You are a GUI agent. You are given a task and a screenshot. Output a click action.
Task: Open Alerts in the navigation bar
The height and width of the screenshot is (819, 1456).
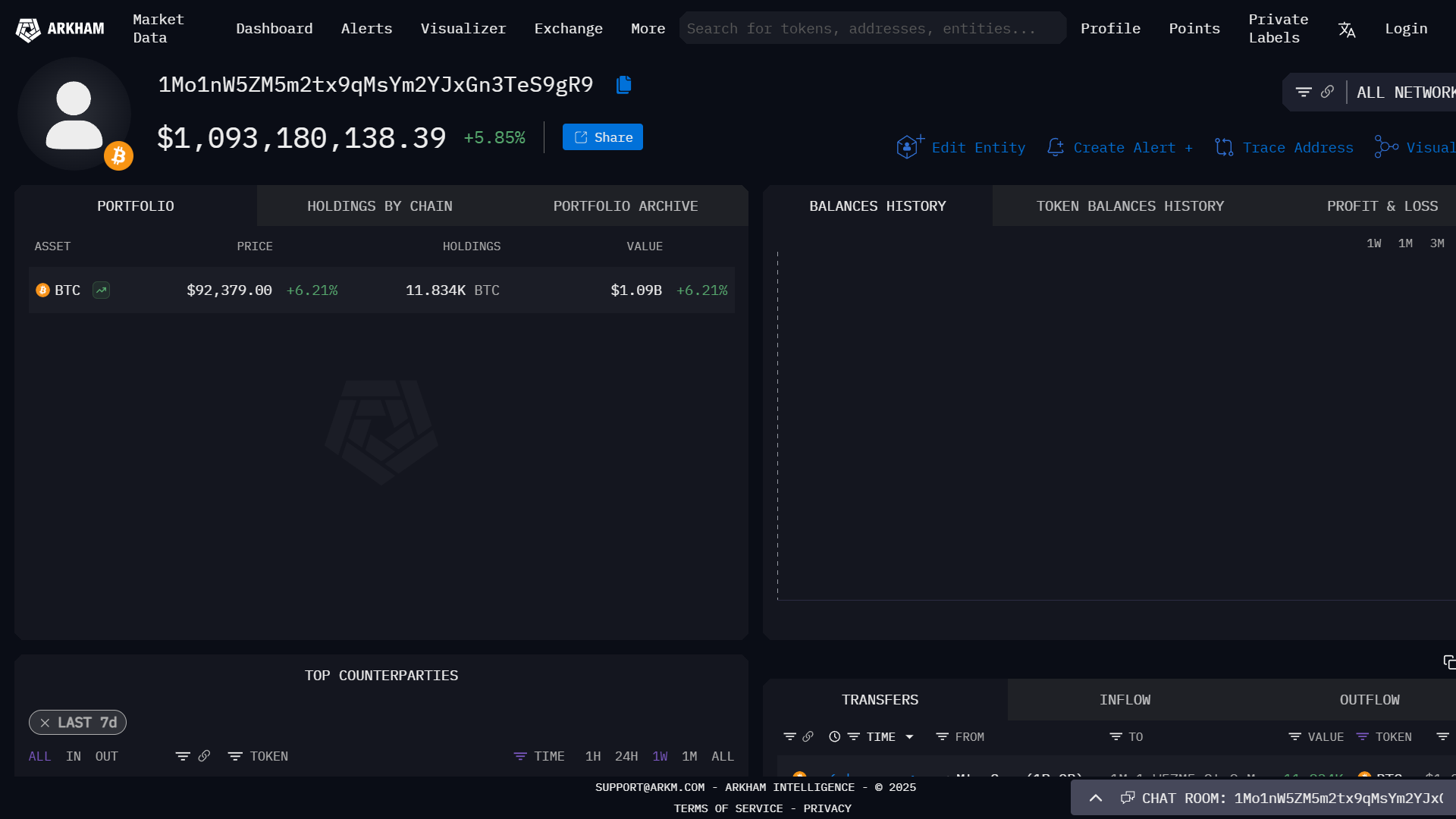click(x=366, y=29)
